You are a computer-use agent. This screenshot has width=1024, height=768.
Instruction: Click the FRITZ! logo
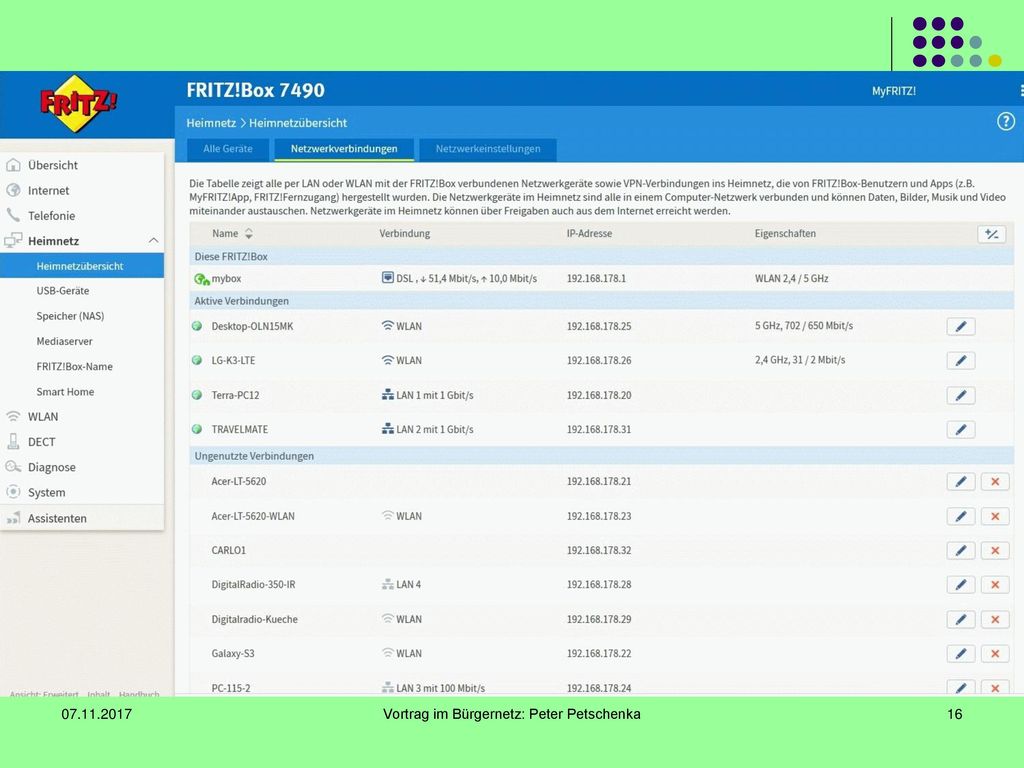(x=79, y=103)
